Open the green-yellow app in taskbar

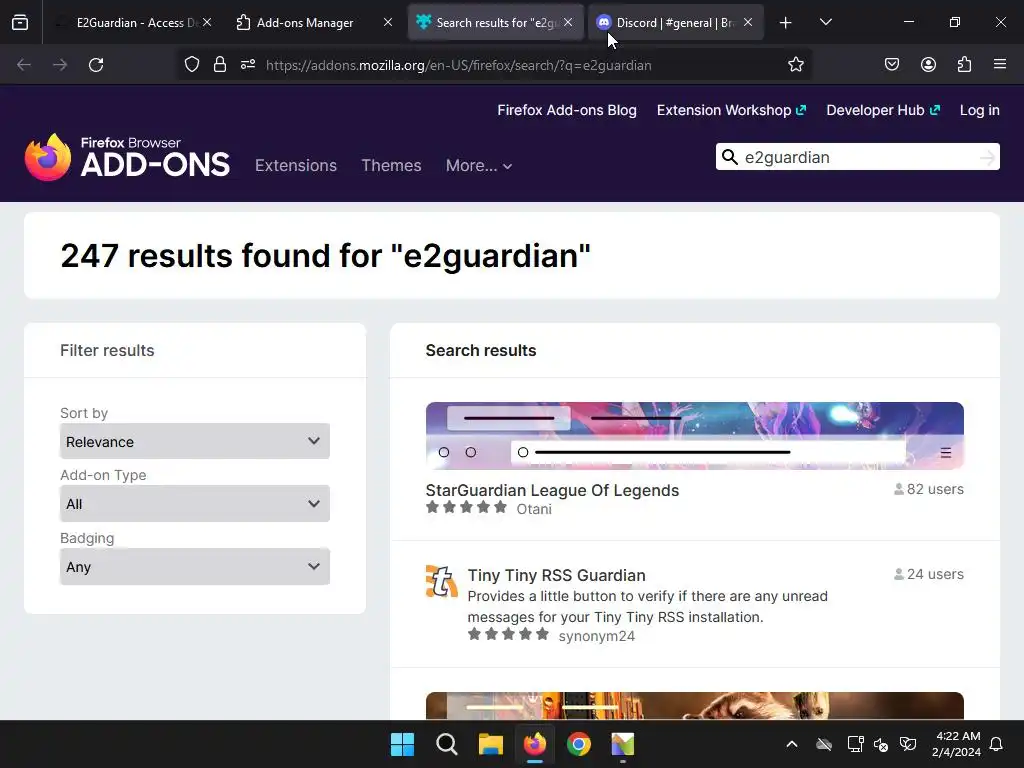coord(623,744)
